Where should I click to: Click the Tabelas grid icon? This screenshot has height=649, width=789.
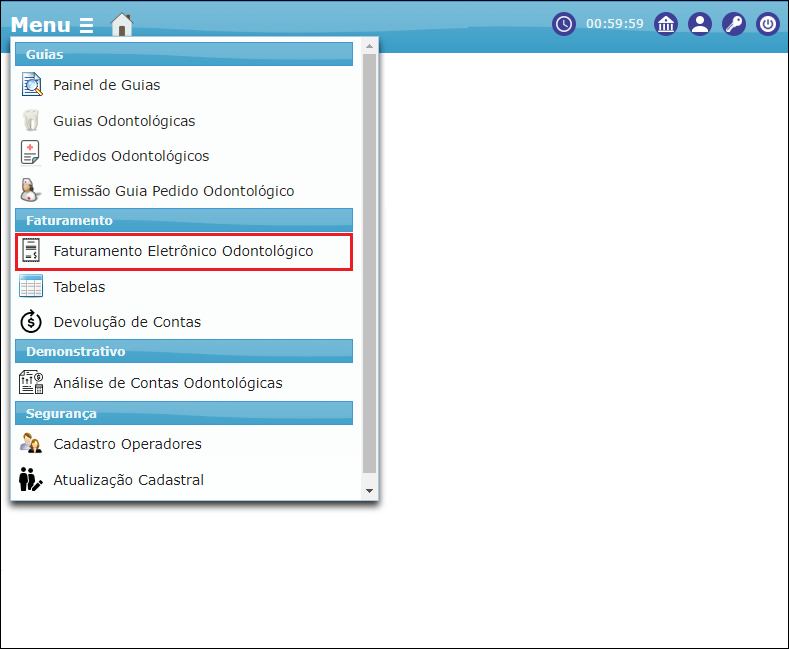[31, 286]
